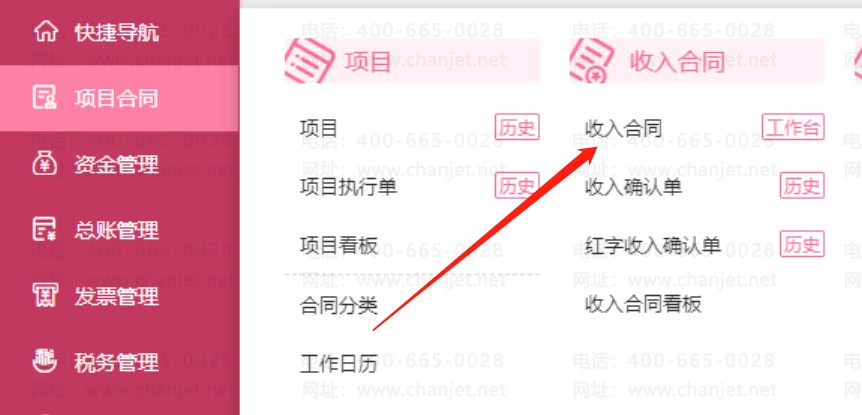Click 历史 badge next to 项目
Image resolution: width=862 pixels, height=415 pixels.
pos(517,128)
